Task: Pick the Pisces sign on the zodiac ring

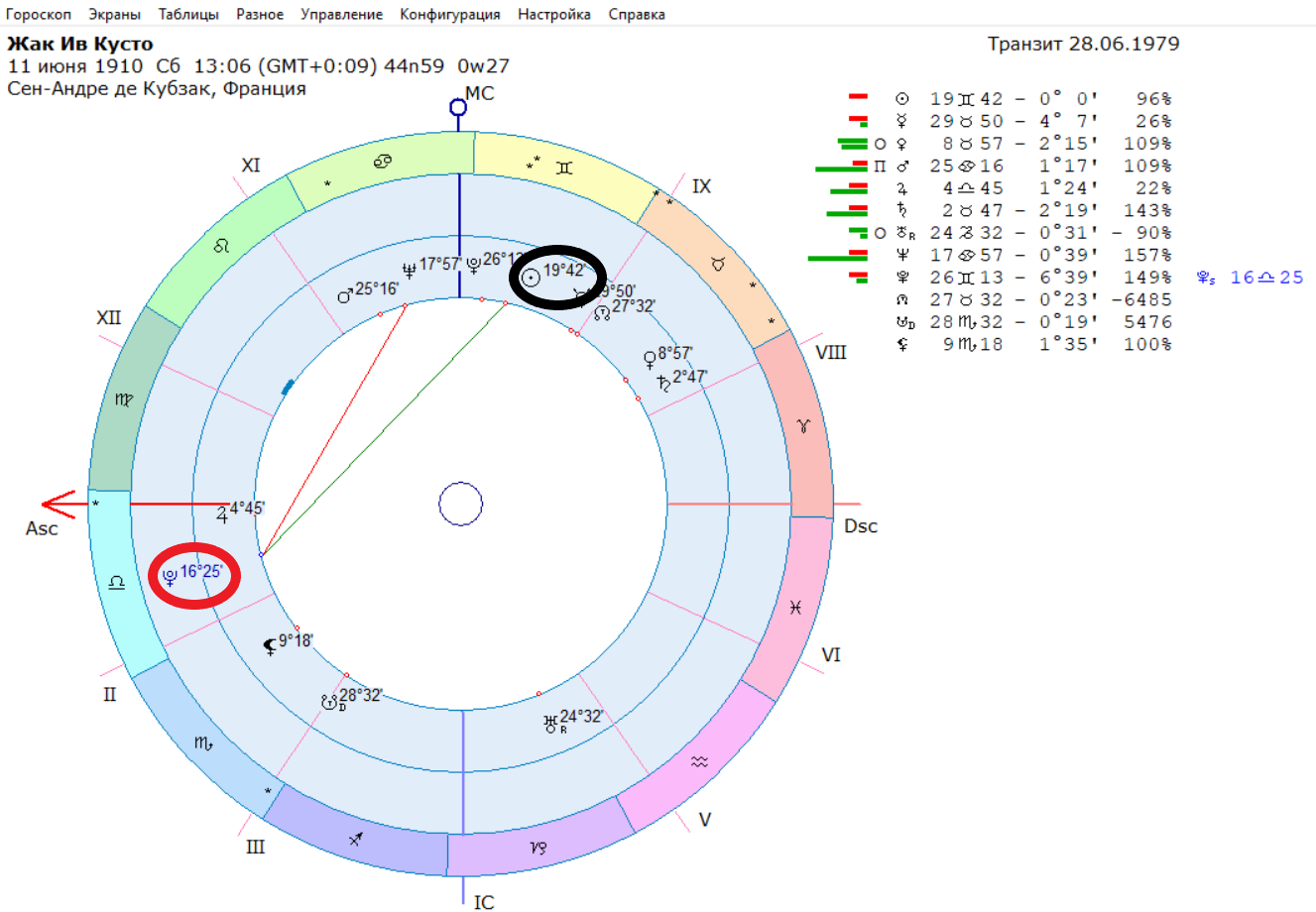Action: point(794,607)
